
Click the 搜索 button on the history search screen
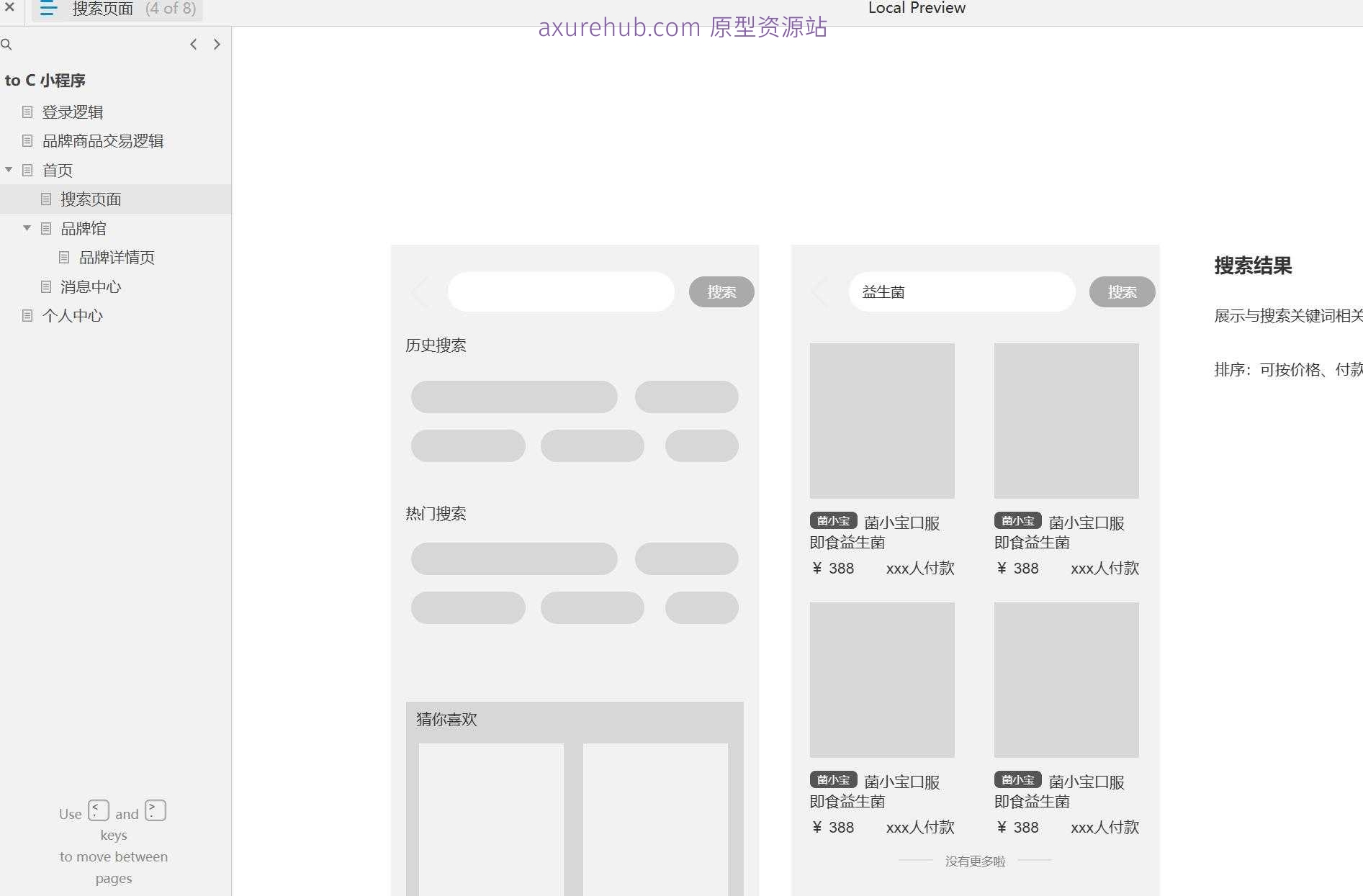[721, 291]
